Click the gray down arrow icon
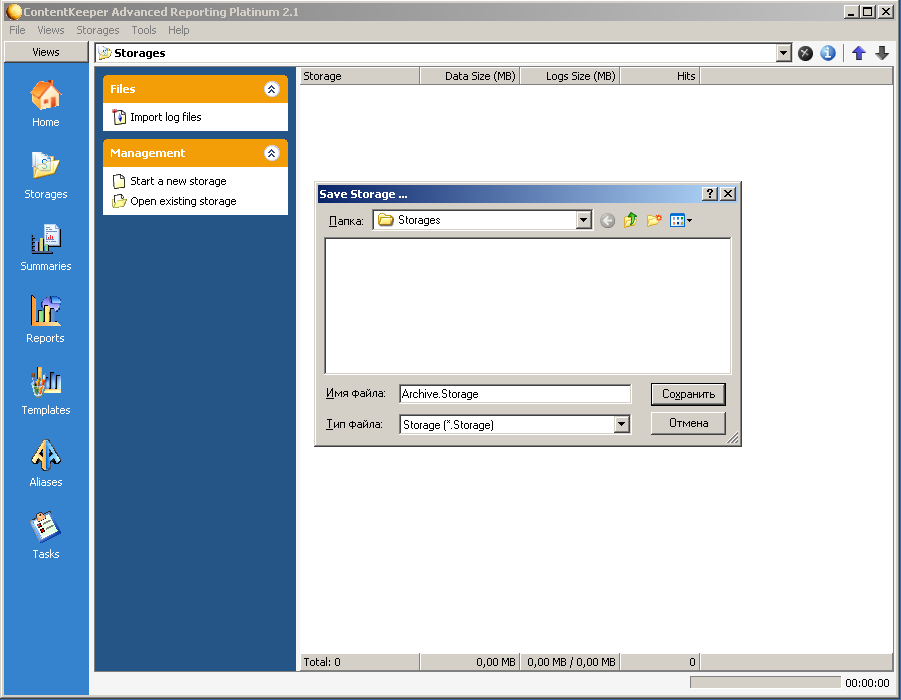 (882, 53)
